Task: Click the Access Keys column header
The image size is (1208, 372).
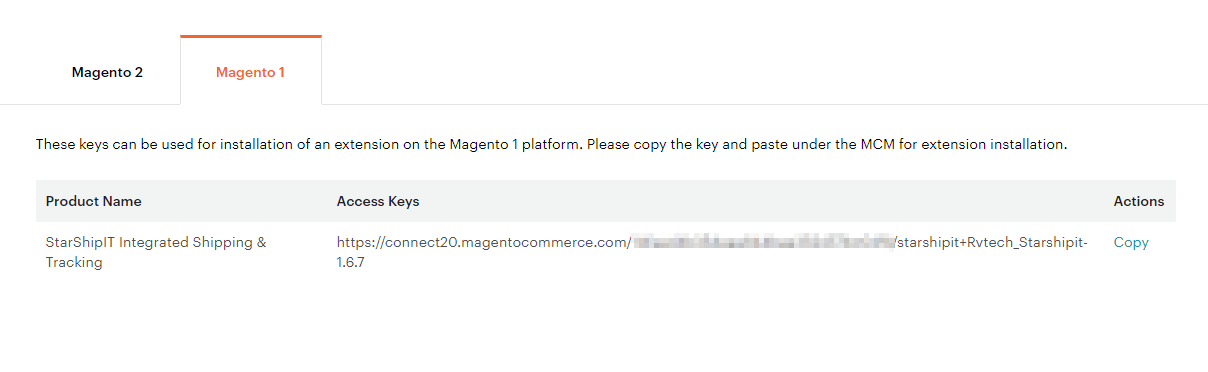Action: (x=378, y=201)
